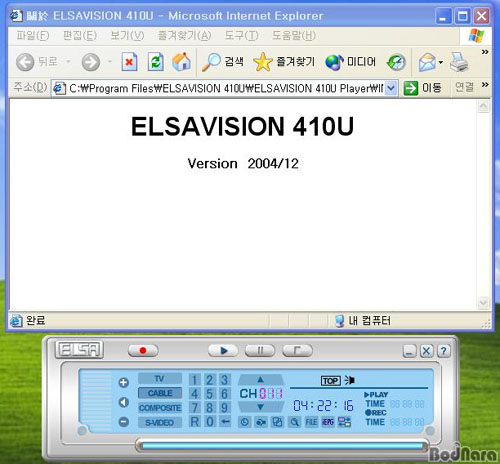Image resolution: width=500 pixels, height=464 pixels.
Task: Open the Help (도움말) menu
Action: [294, 35]
